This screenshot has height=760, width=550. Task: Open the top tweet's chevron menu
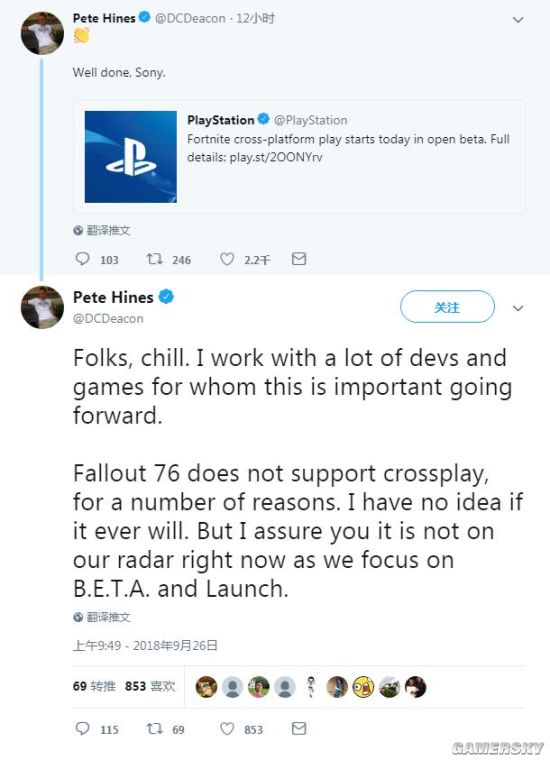tap(518, 20)
